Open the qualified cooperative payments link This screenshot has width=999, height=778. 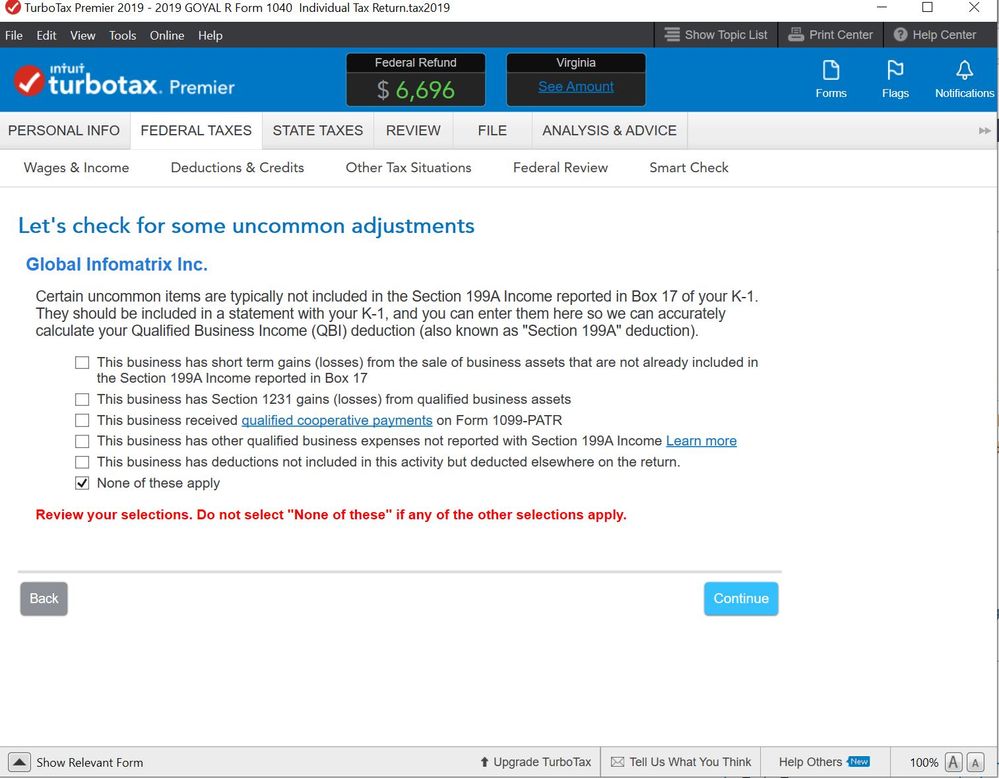[x=337, y=421]
